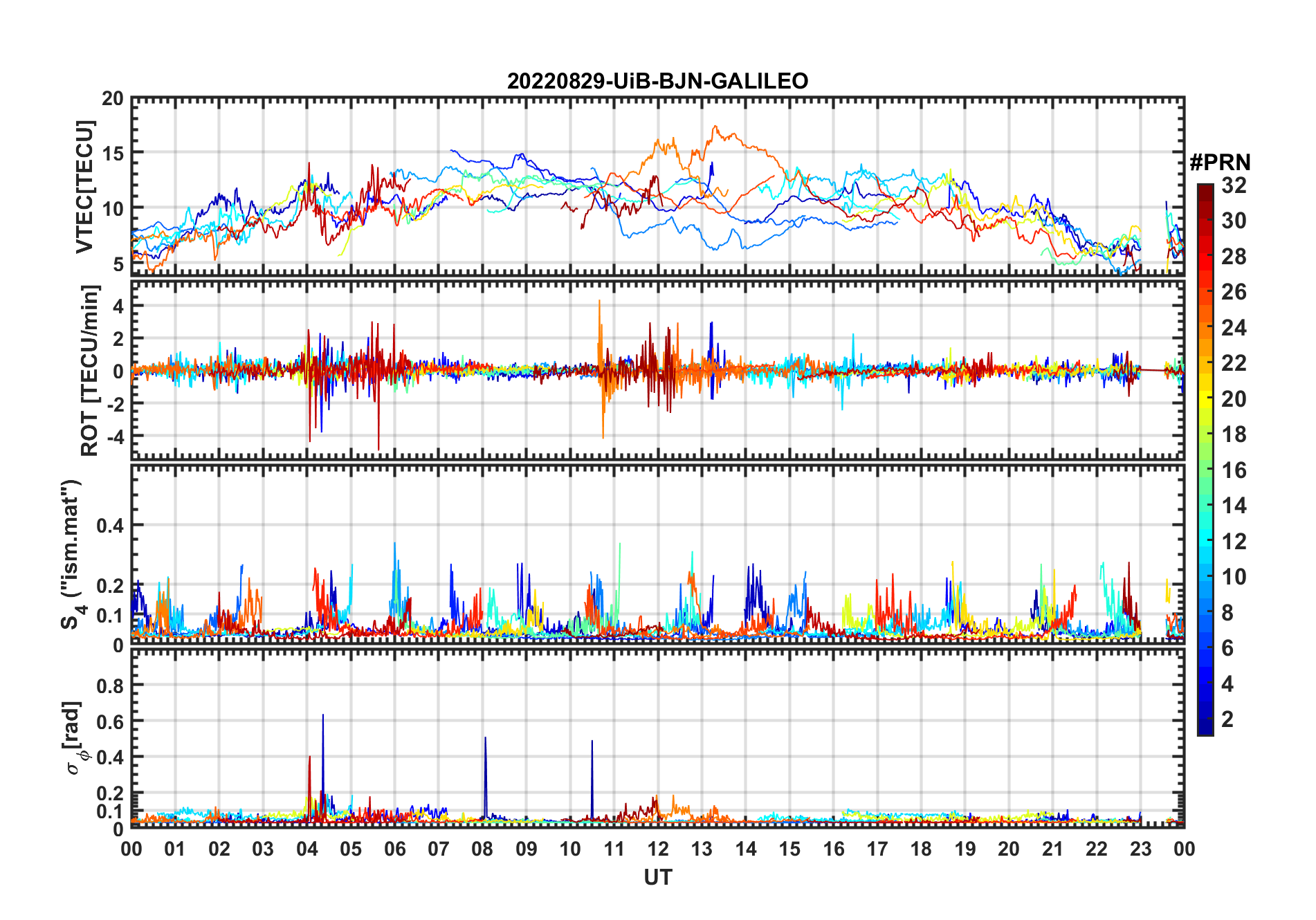Screen dimensions: 1316x920
Task: Click the green band of the colorbar near 16
Action: point(1205,470)
